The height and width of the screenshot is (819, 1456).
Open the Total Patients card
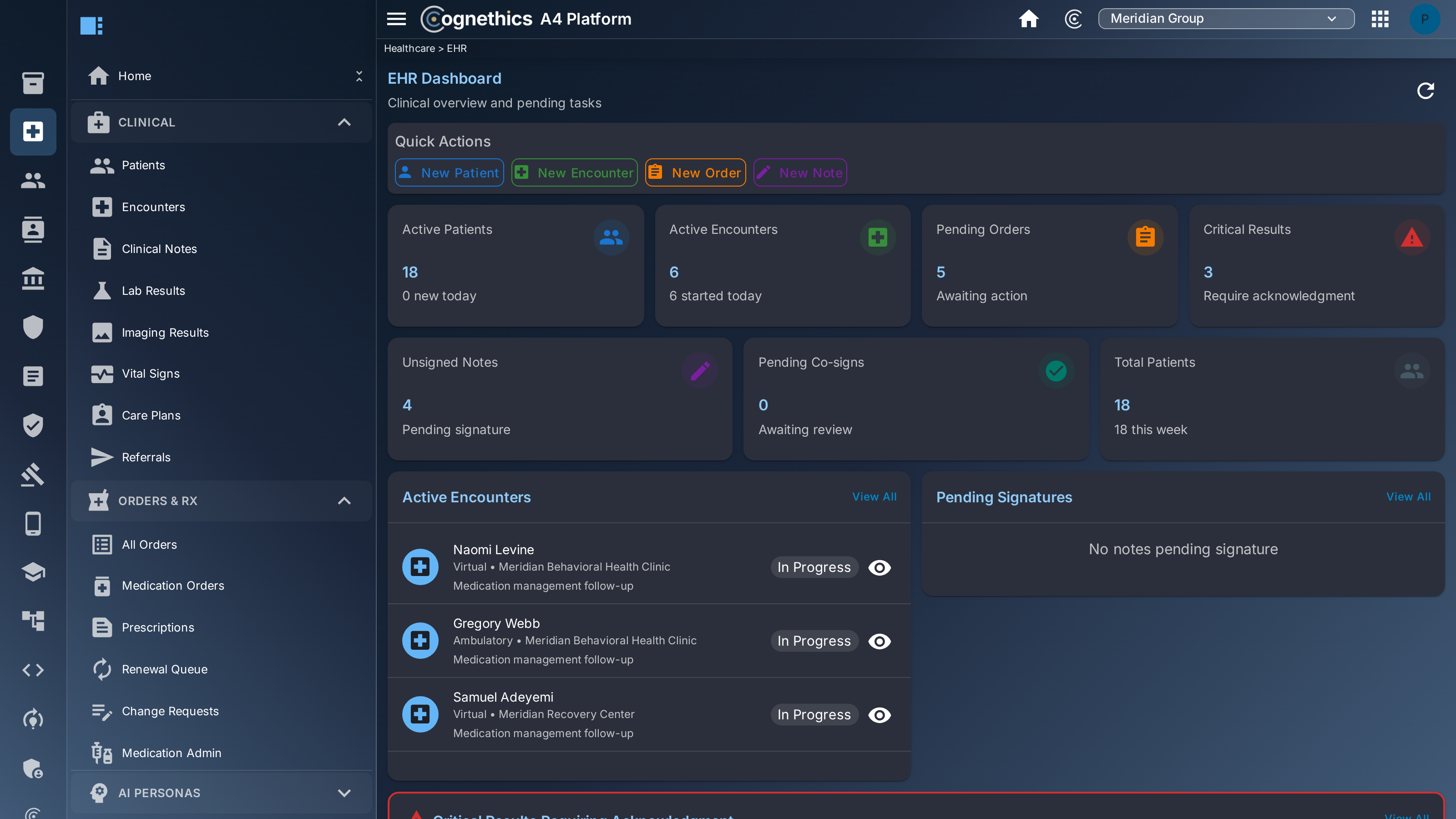pyautogui.click(x=1272, y=399)
